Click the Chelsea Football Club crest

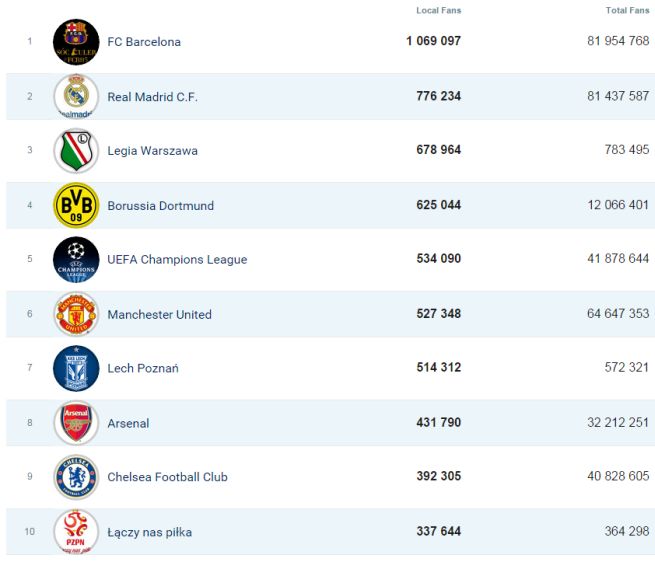pos(76,477)
